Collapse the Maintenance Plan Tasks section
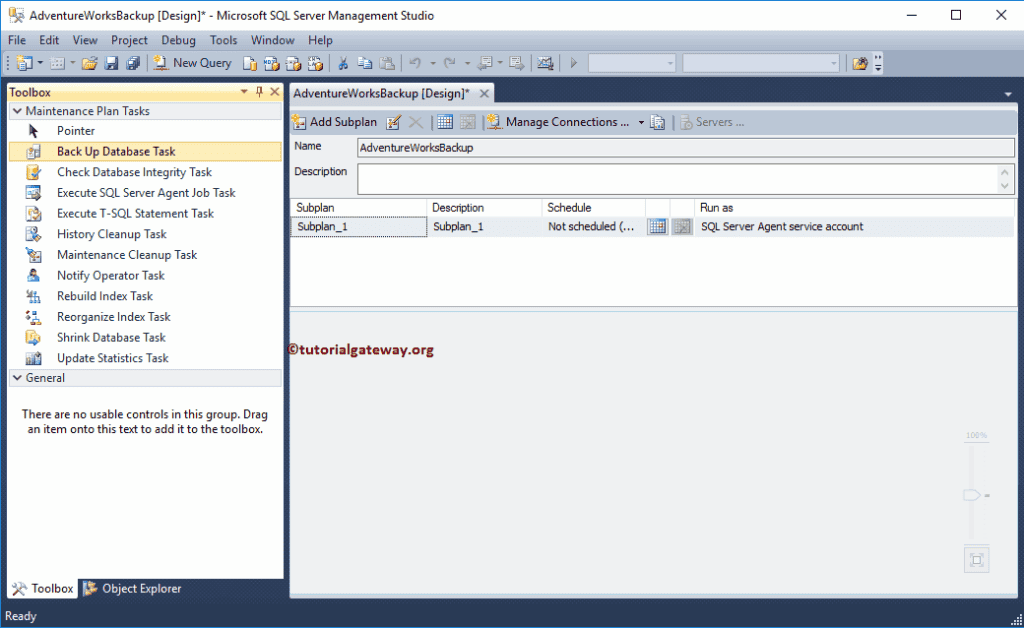The height and width of the screenshot is (628, 1024). click(16, 110)
